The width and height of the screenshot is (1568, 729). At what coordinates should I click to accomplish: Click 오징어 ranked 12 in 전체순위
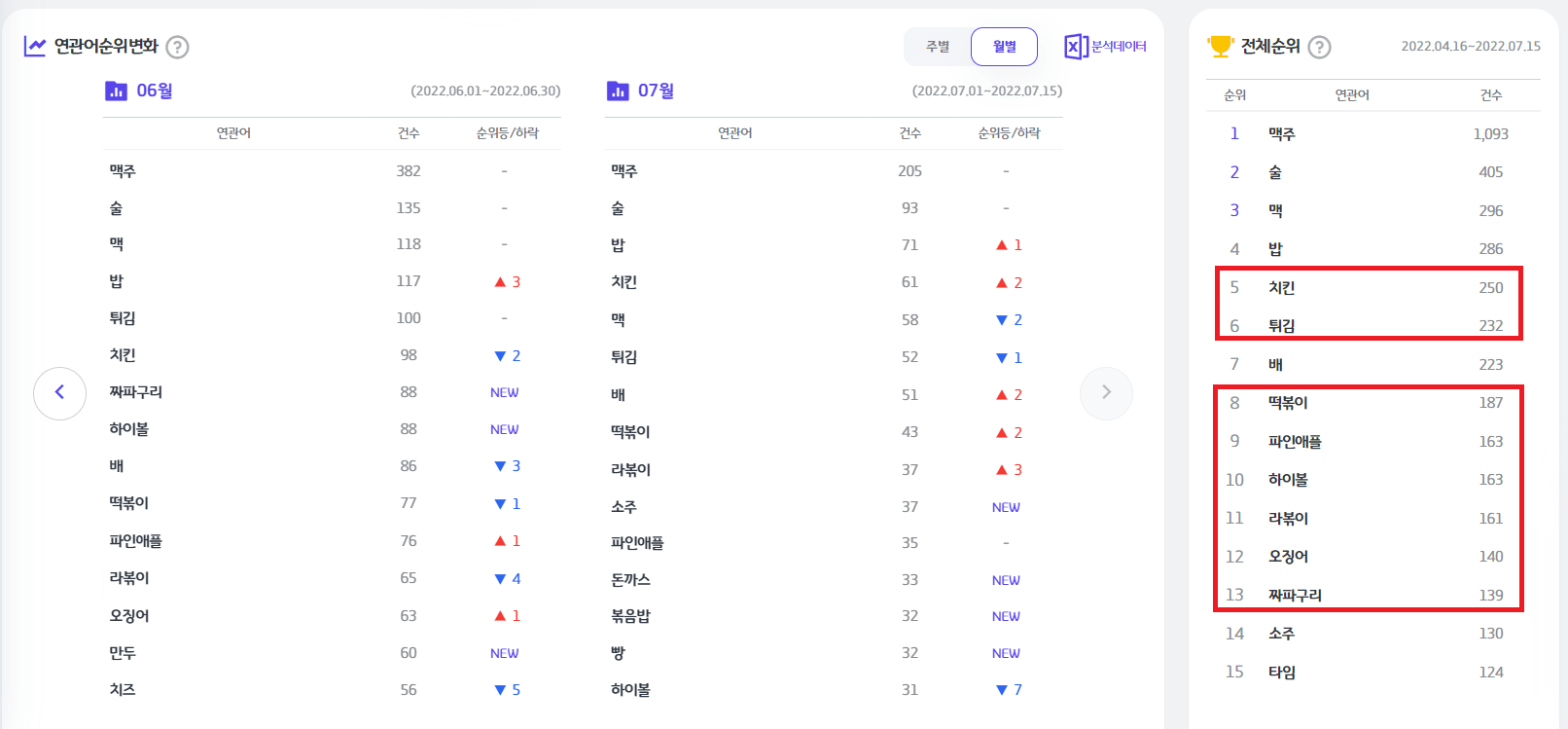(1288, 557)
